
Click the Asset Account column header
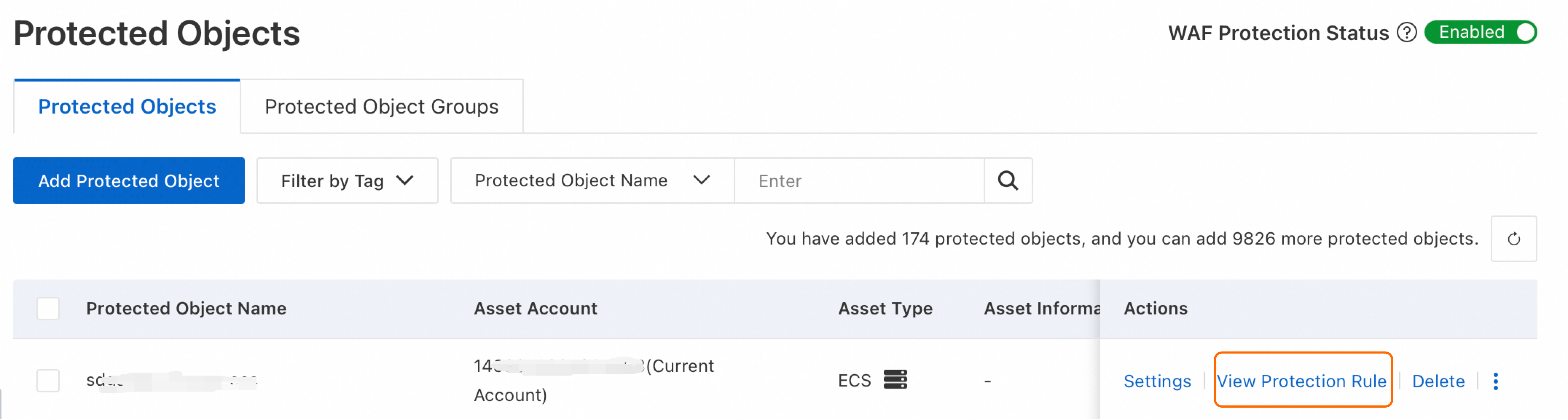(536, 309)
